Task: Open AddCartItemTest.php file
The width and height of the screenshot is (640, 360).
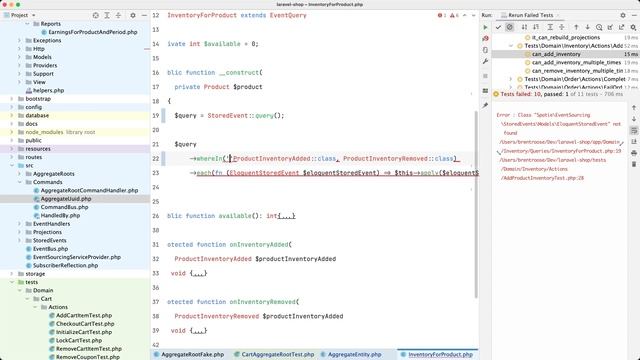Action: [x=84, y=316]
